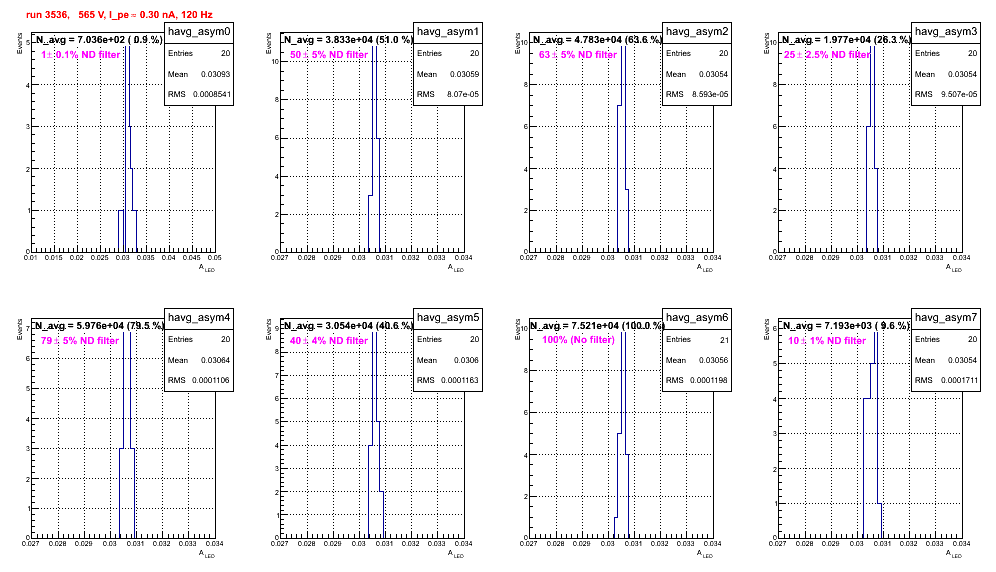Click Mean value 0.03064 in havg_asym4
996x572 pixels.
pyautogui.click(x=215, y=360)
